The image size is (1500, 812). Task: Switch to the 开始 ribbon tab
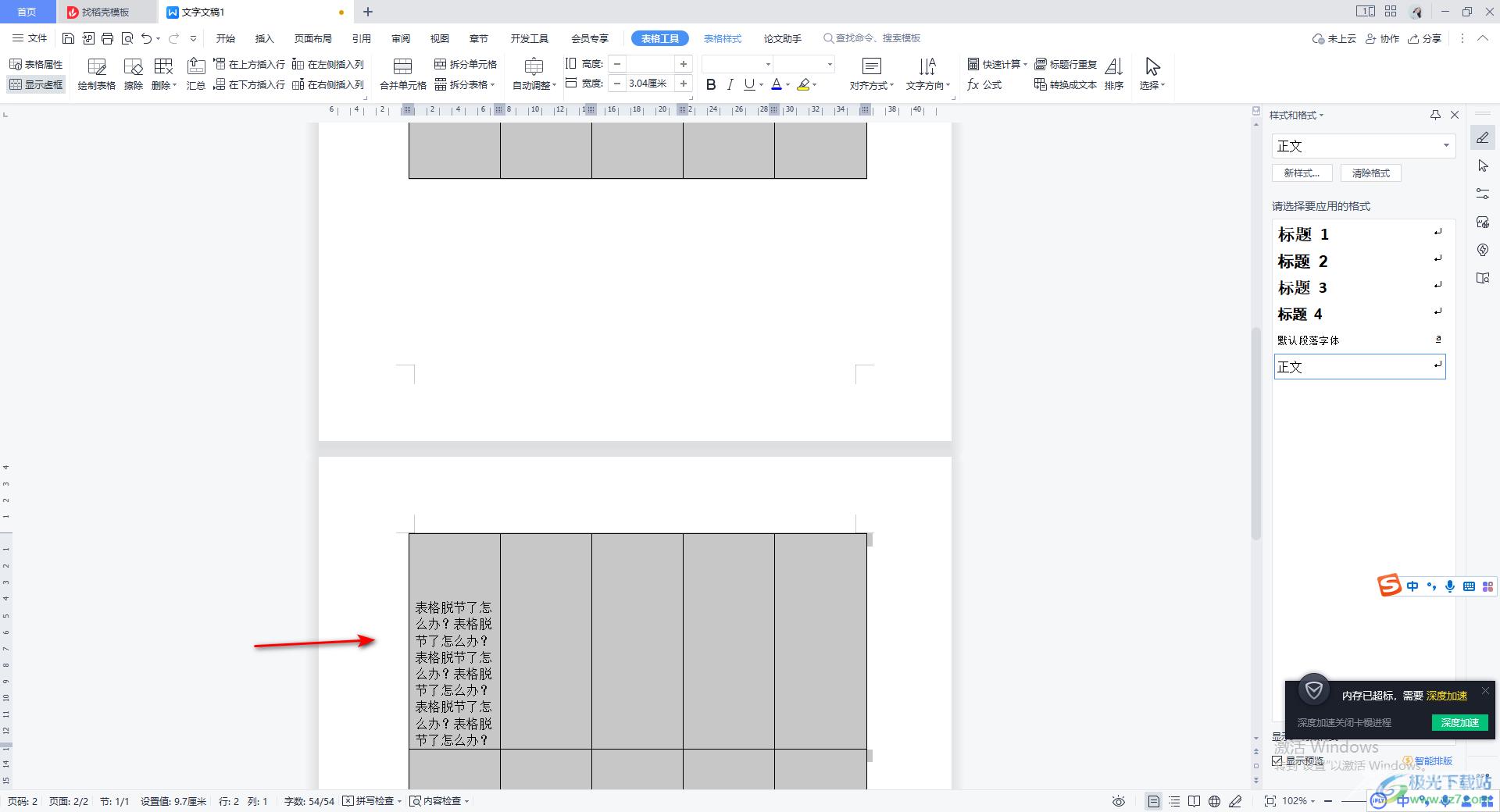click(x=226, y=38)
